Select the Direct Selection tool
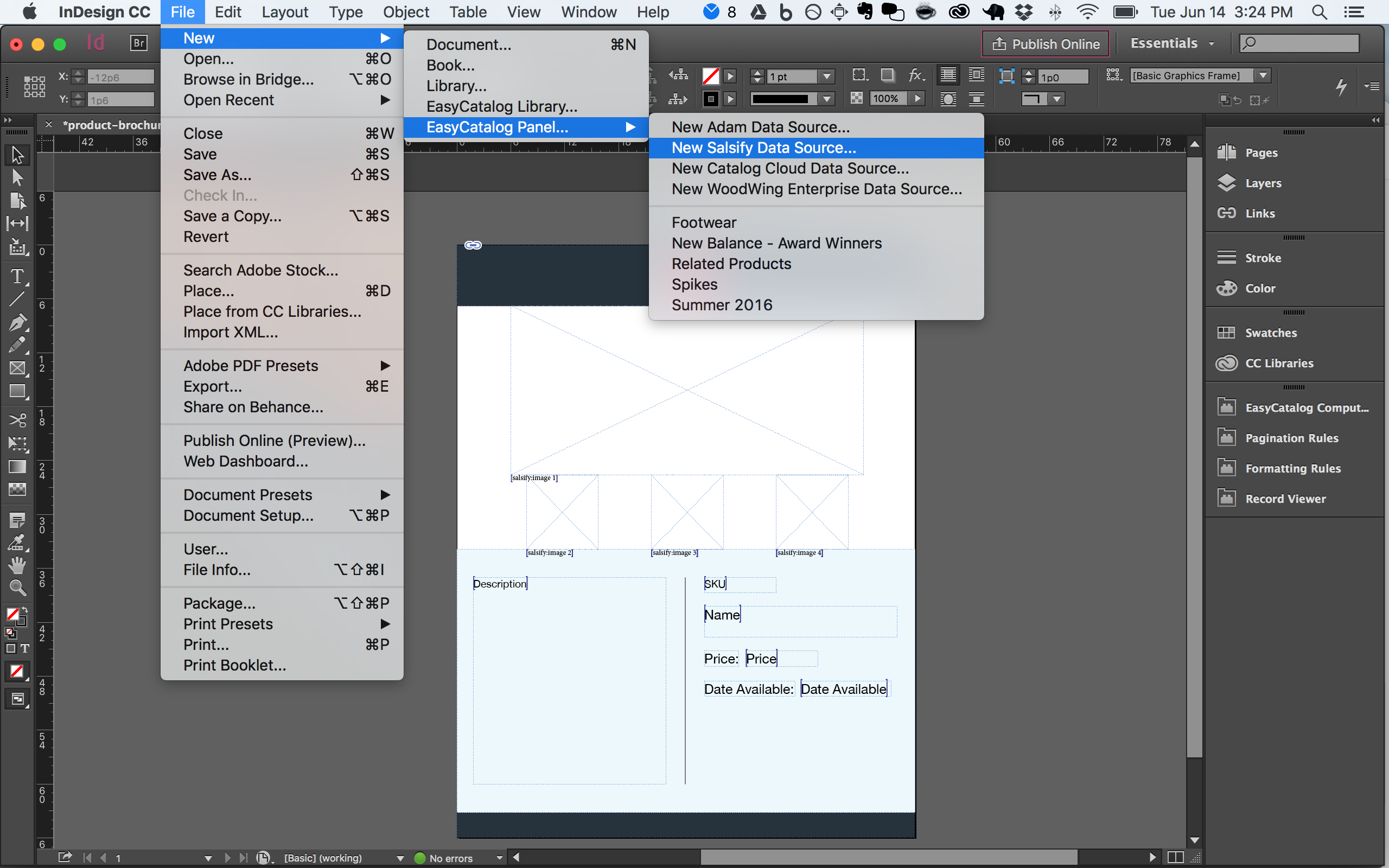The height and width of the screenshot is (868, 1389). pos(17,177)
